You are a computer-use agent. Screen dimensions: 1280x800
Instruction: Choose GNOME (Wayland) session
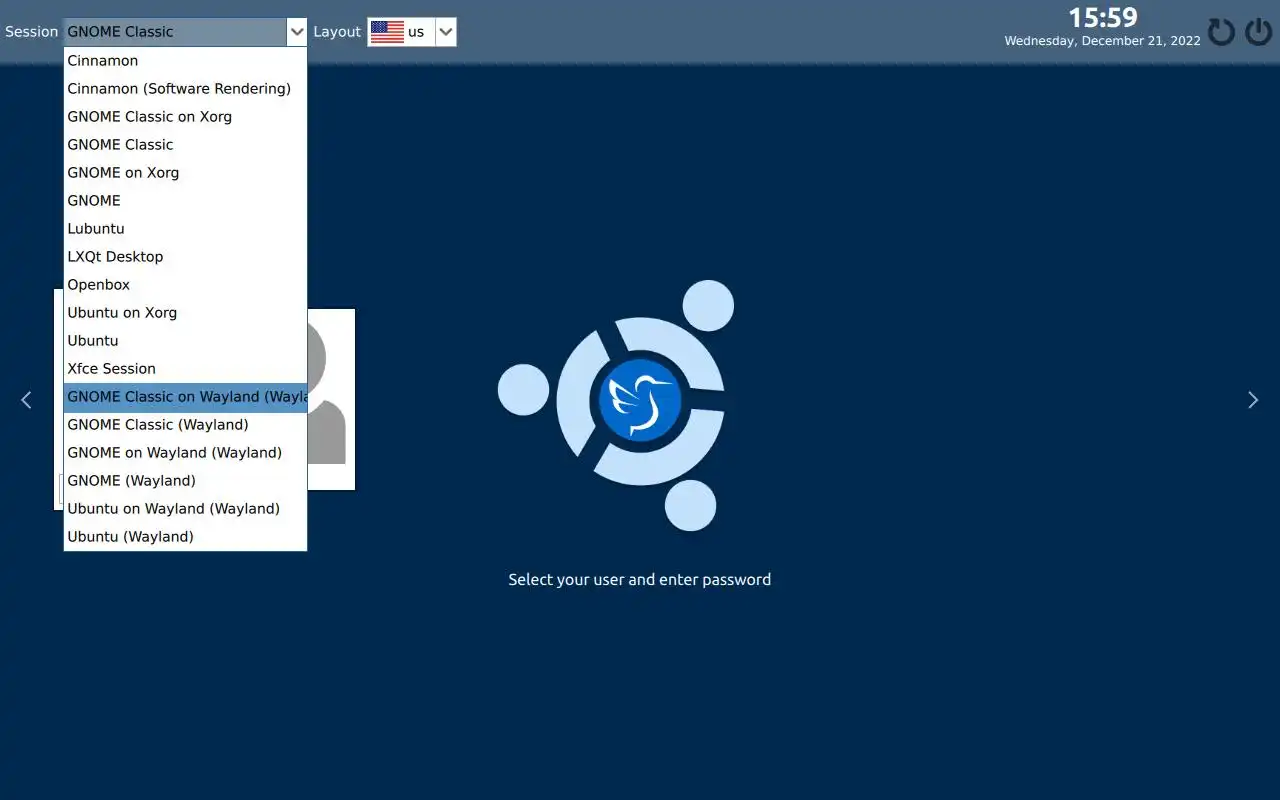click(x=185, y=481)
